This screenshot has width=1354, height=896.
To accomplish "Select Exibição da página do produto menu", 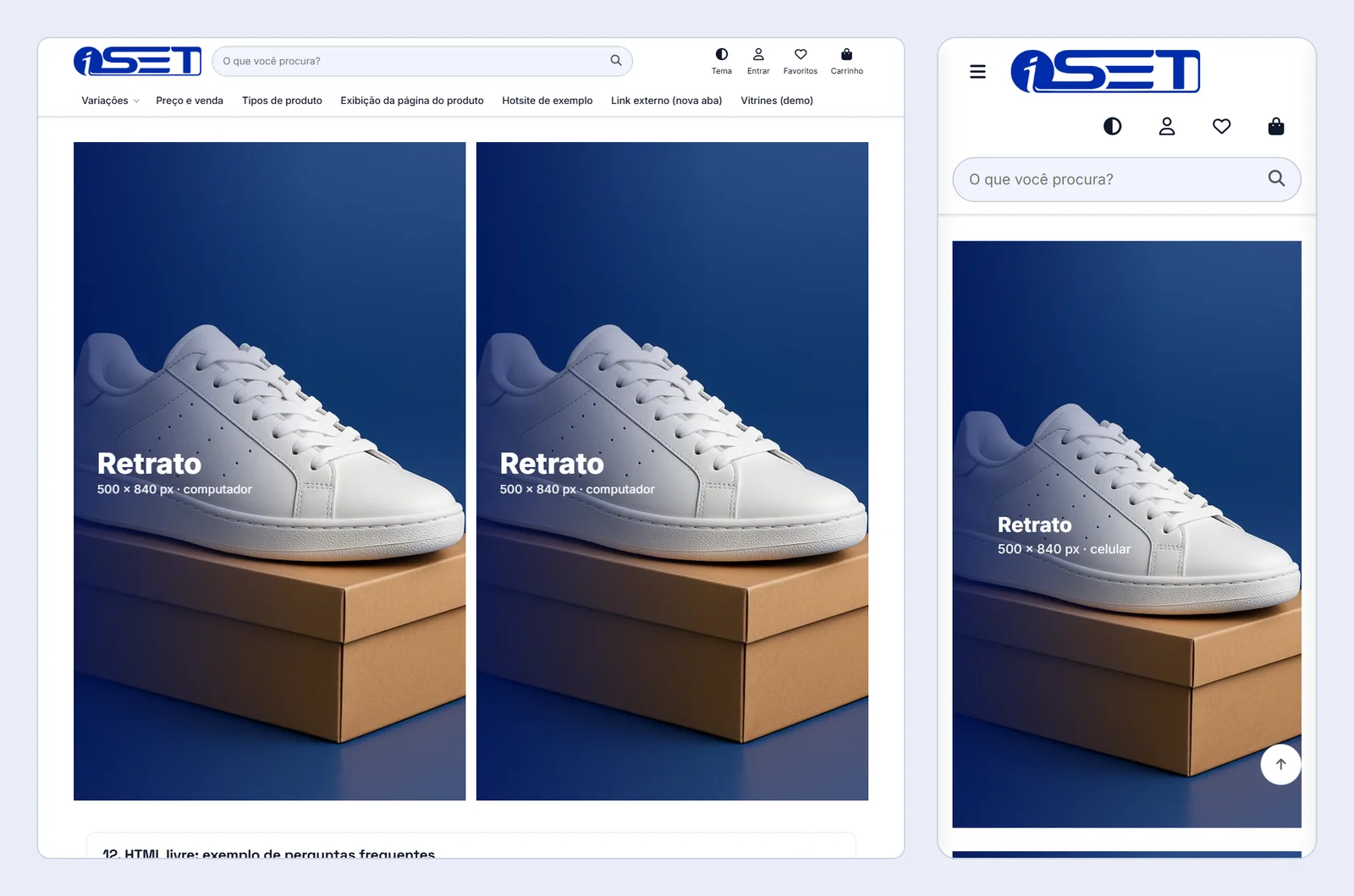I will [412, 101].
